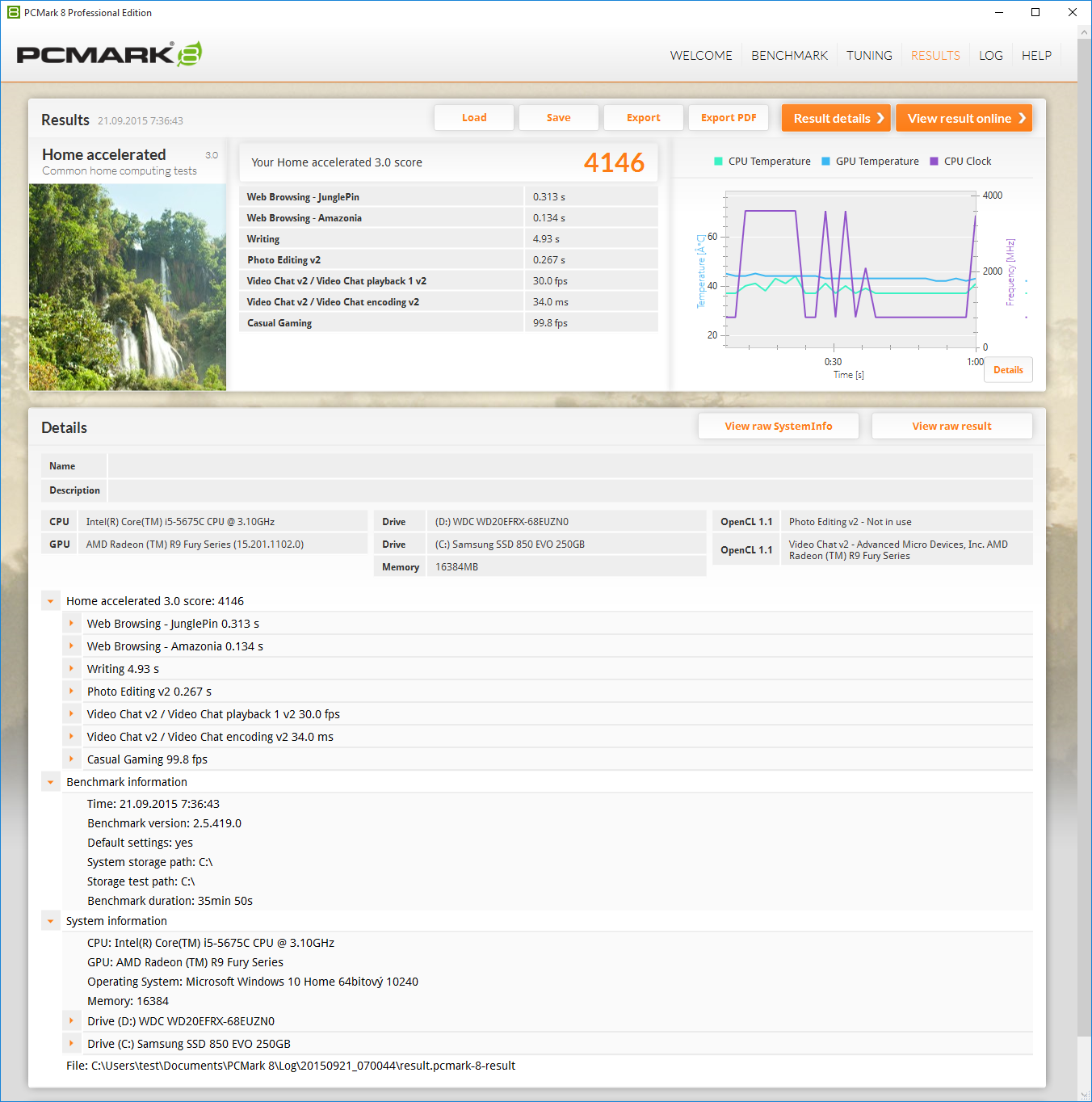
Task: Select Photo Editing v2 table row
Action: tap(448, 260)
